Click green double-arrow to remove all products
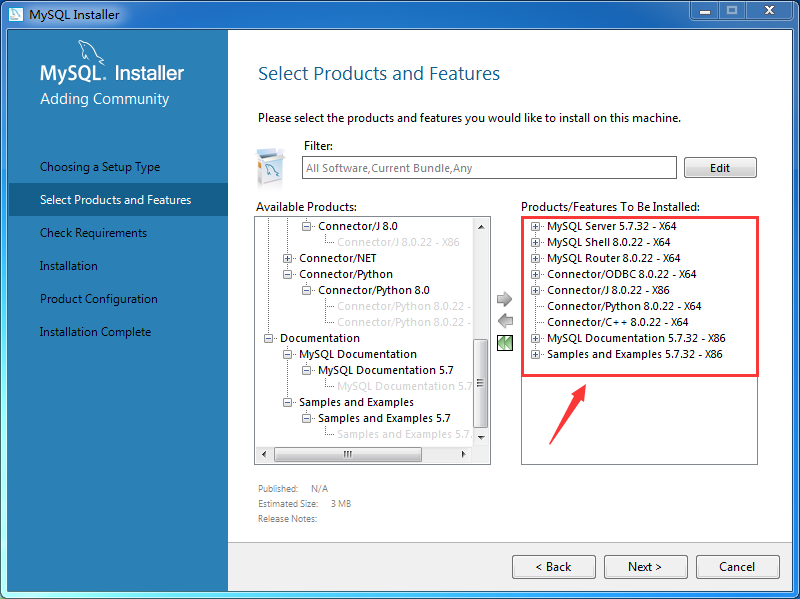The height and width of the screenshot is (599, 800). point(505,343)
